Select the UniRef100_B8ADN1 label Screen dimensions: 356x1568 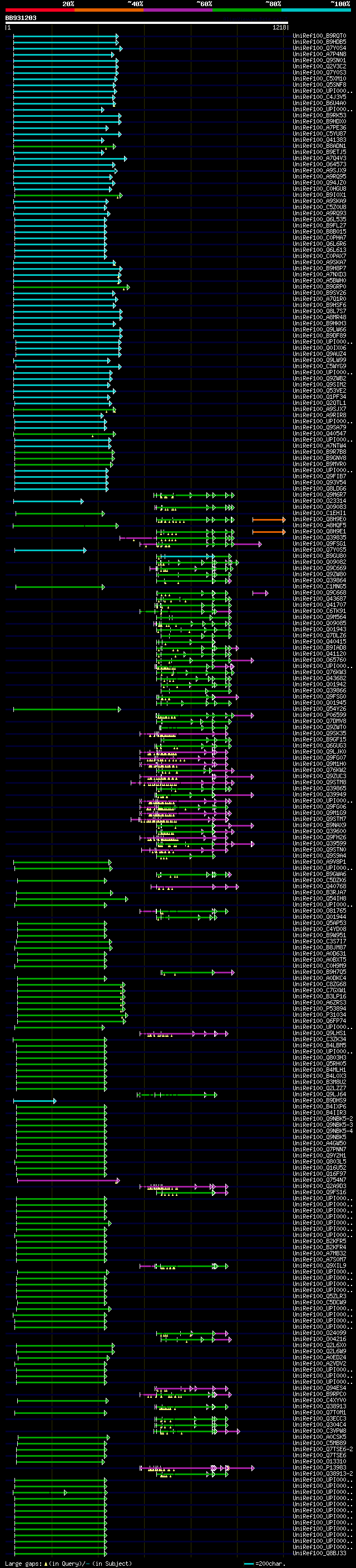tap(319, 146)
